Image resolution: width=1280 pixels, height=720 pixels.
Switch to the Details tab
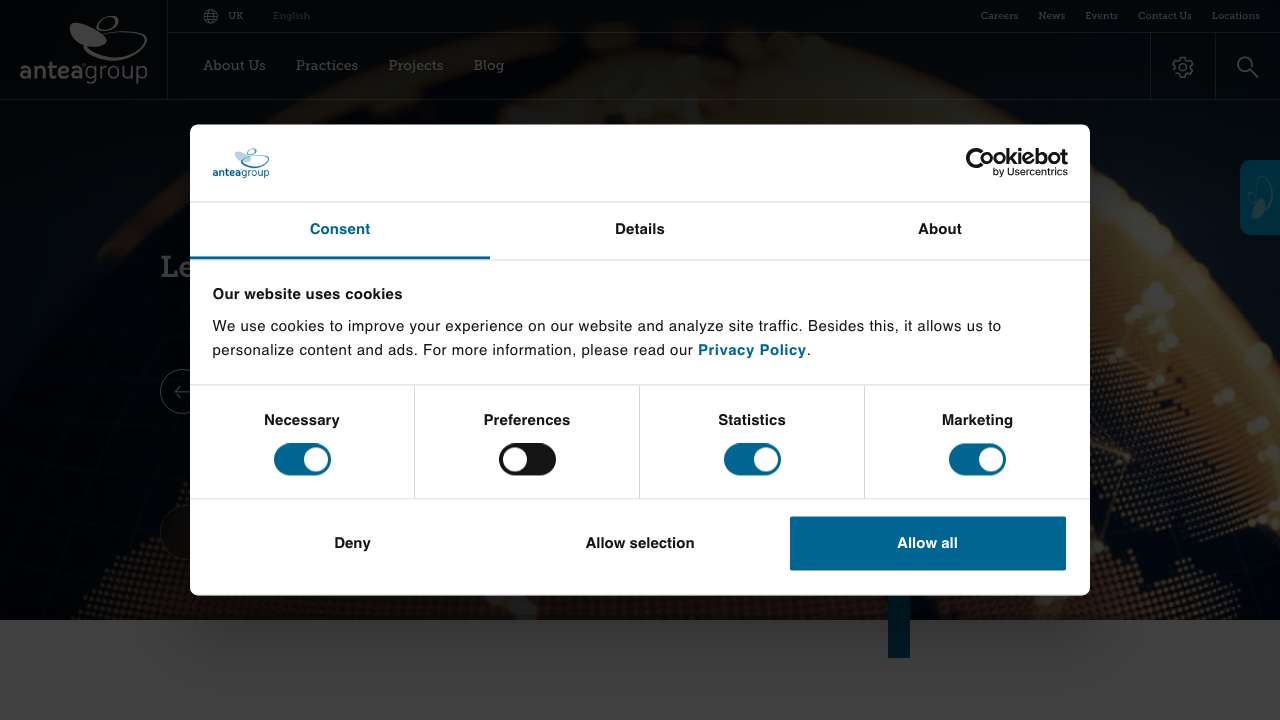(640, 229)
